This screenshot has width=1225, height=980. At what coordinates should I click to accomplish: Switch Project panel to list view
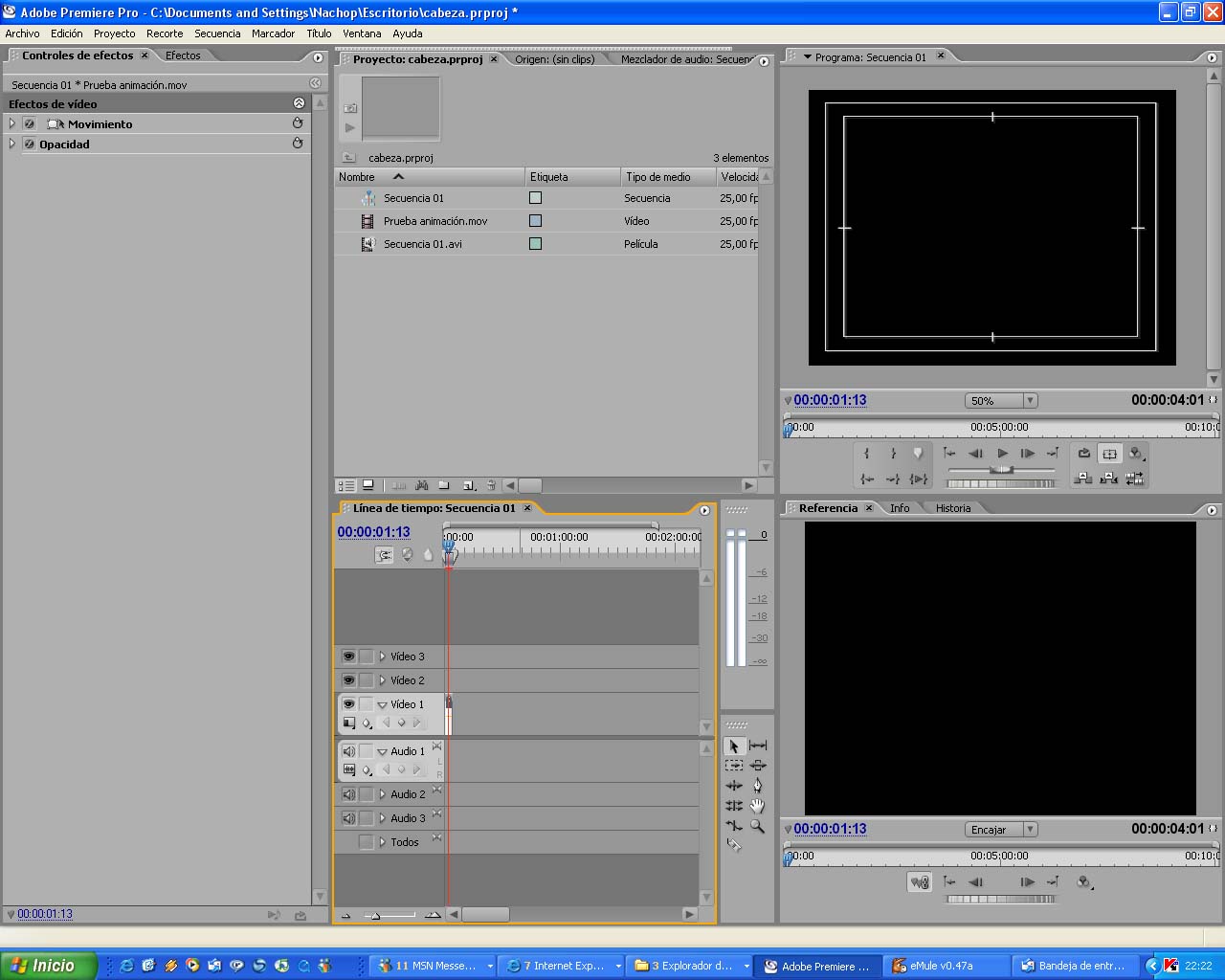click(346, 485)
